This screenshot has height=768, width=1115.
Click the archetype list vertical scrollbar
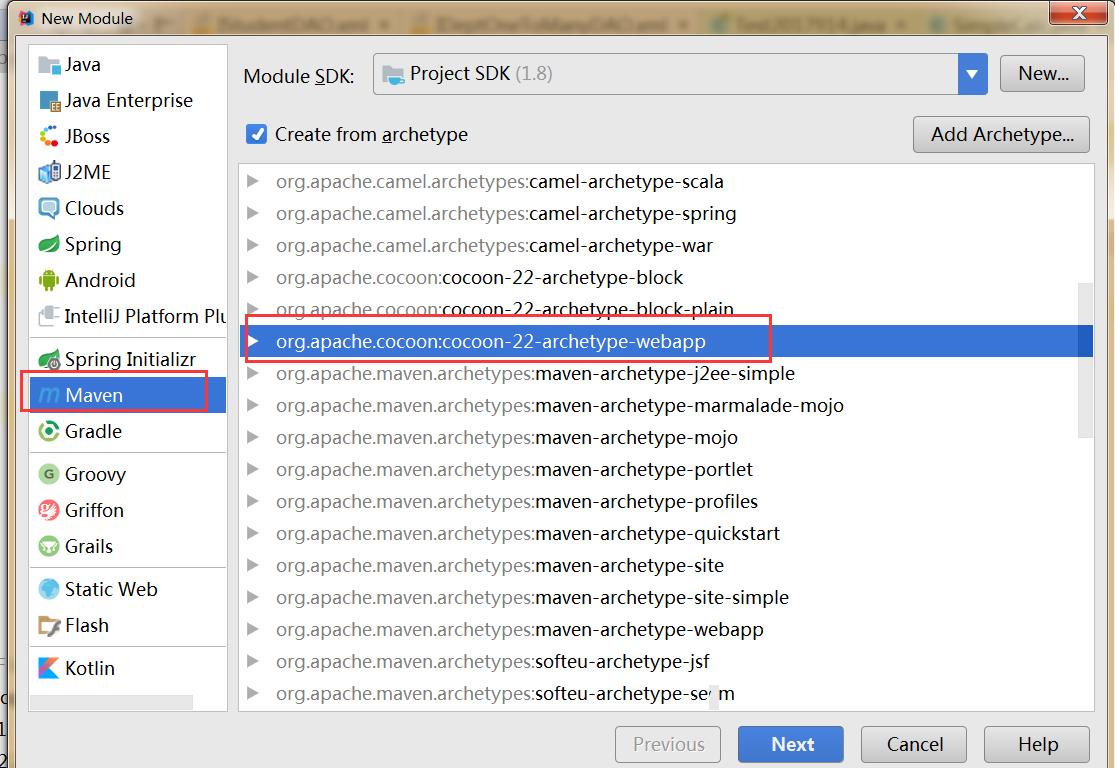pyautogui.click(x=1085, y=360)
